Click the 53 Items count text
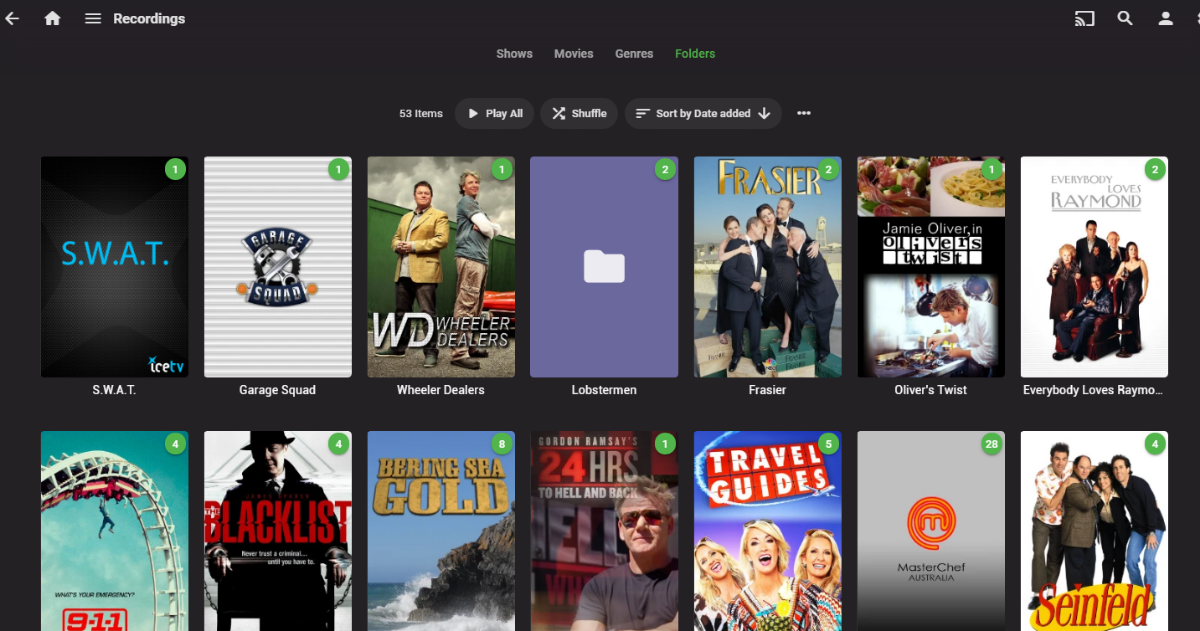 pos(421,114)
